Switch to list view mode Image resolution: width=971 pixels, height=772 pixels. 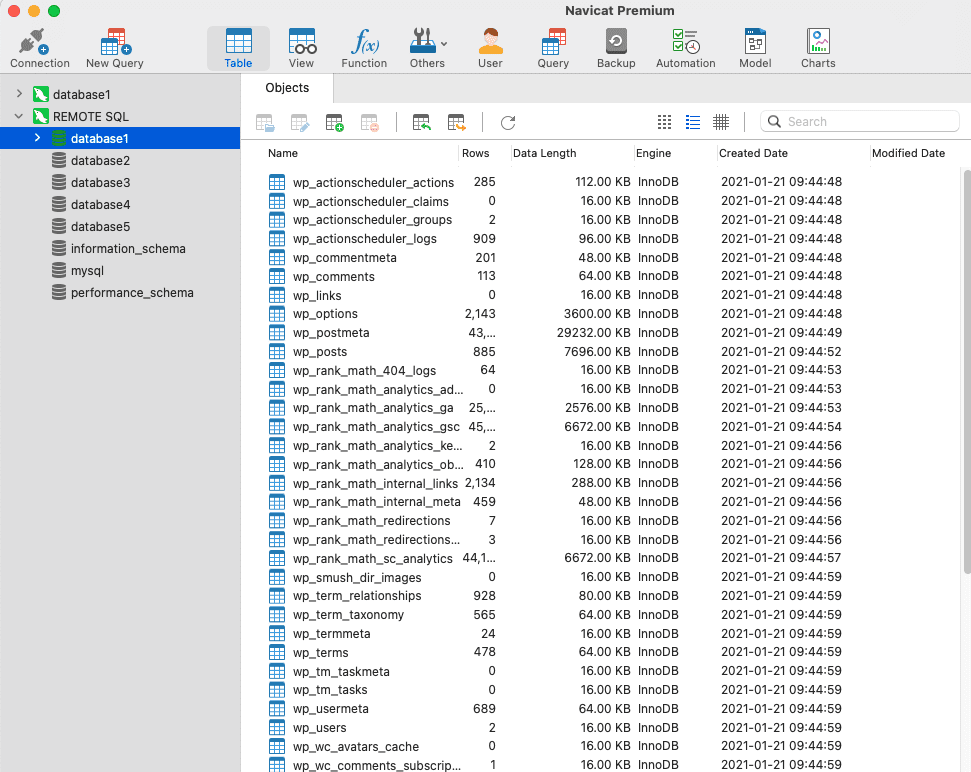click(693, 122)
